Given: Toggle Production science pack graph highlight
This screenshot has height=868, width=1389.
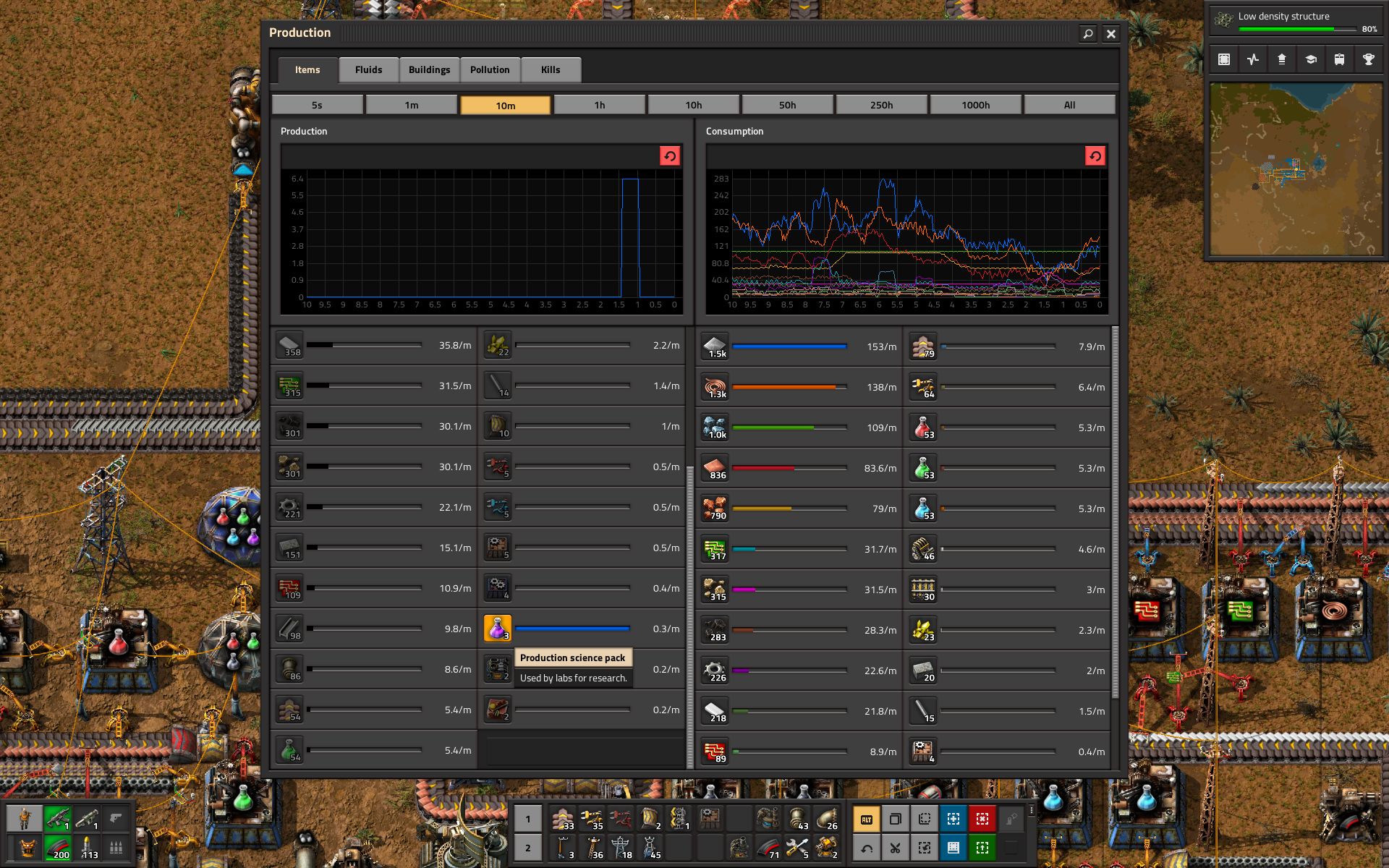Looking at the screenshot, I should 498,629.
